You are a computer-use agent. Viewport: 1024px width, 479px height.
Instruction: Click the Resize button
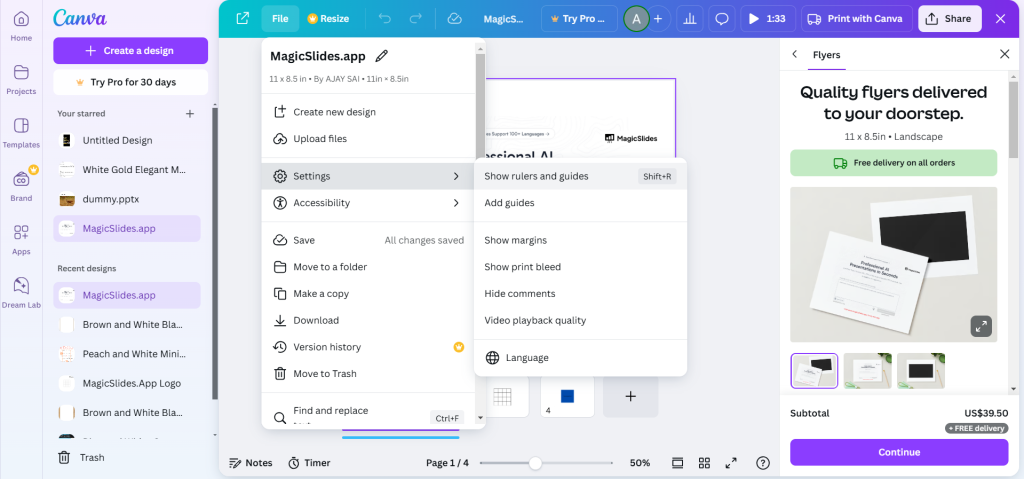(328, 19)
